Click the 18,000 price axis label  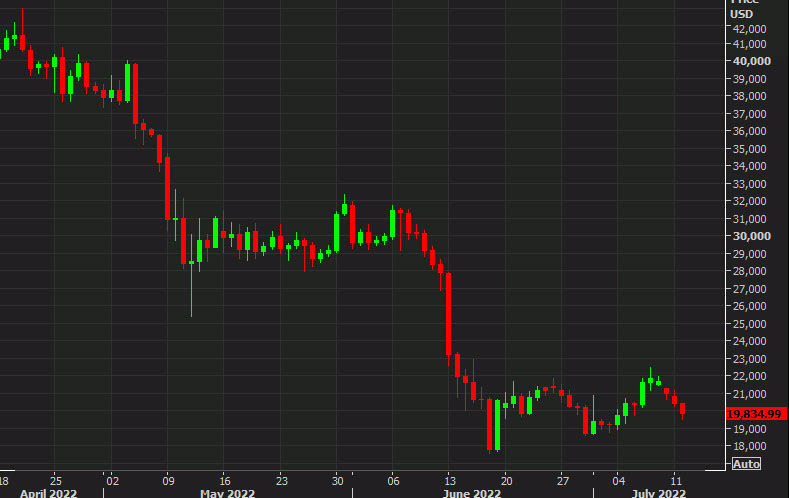point(750,446)
